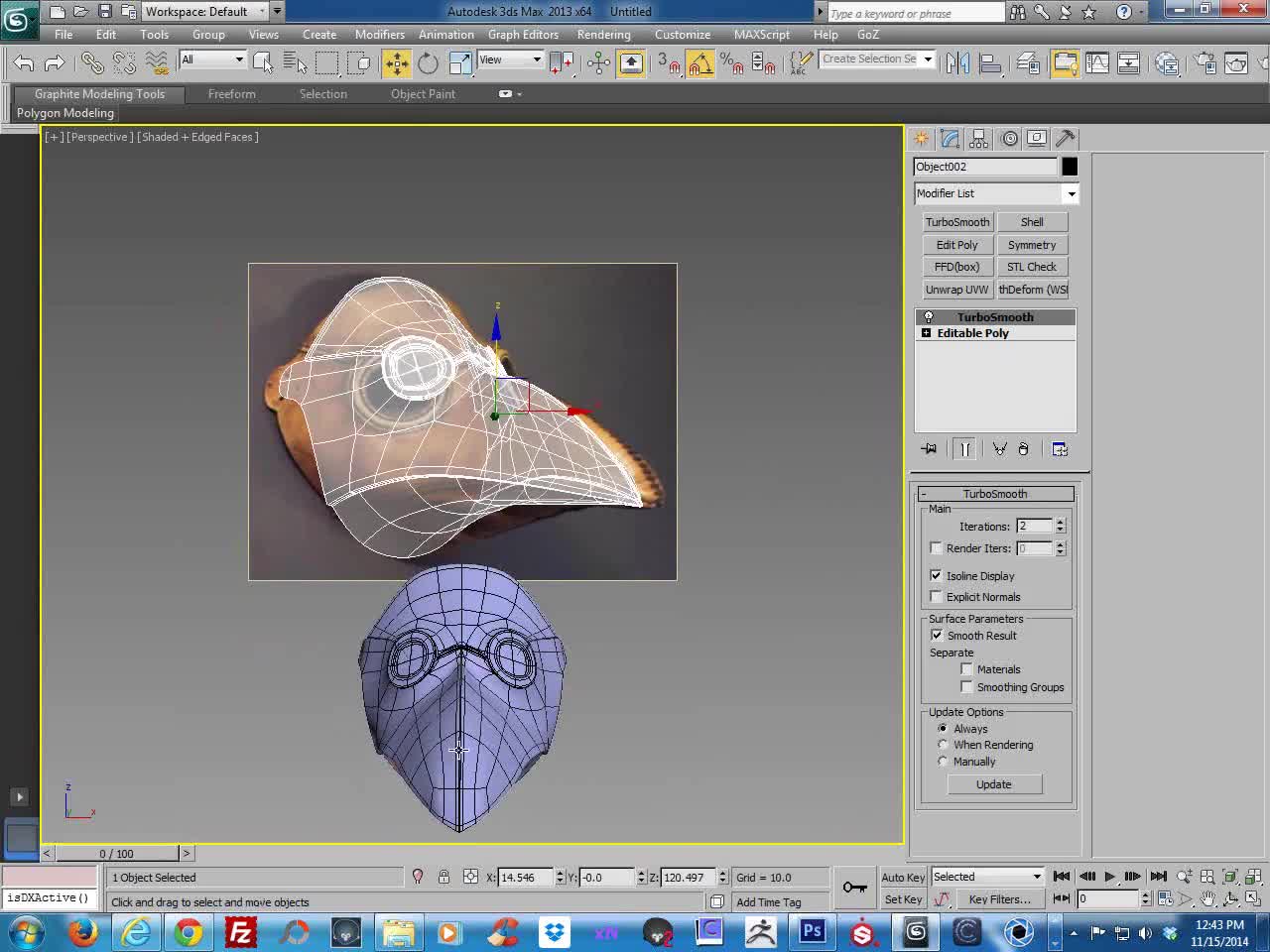The width and height of the screenshot is (1270, 952).
Task: Switch to the Freeform ribbon tab
Action: point(231,94)
